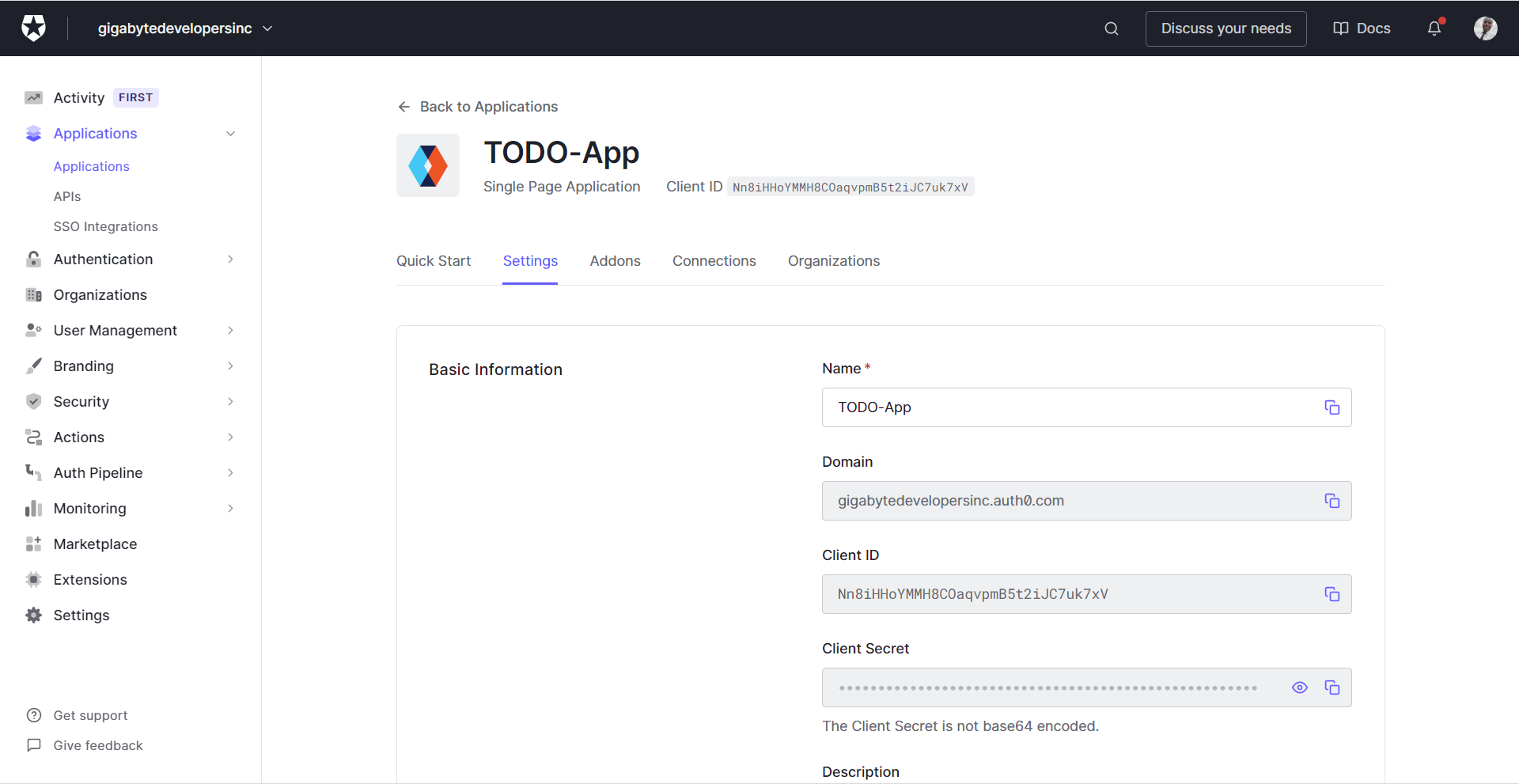Copy the Name field value

(1332, 407)
